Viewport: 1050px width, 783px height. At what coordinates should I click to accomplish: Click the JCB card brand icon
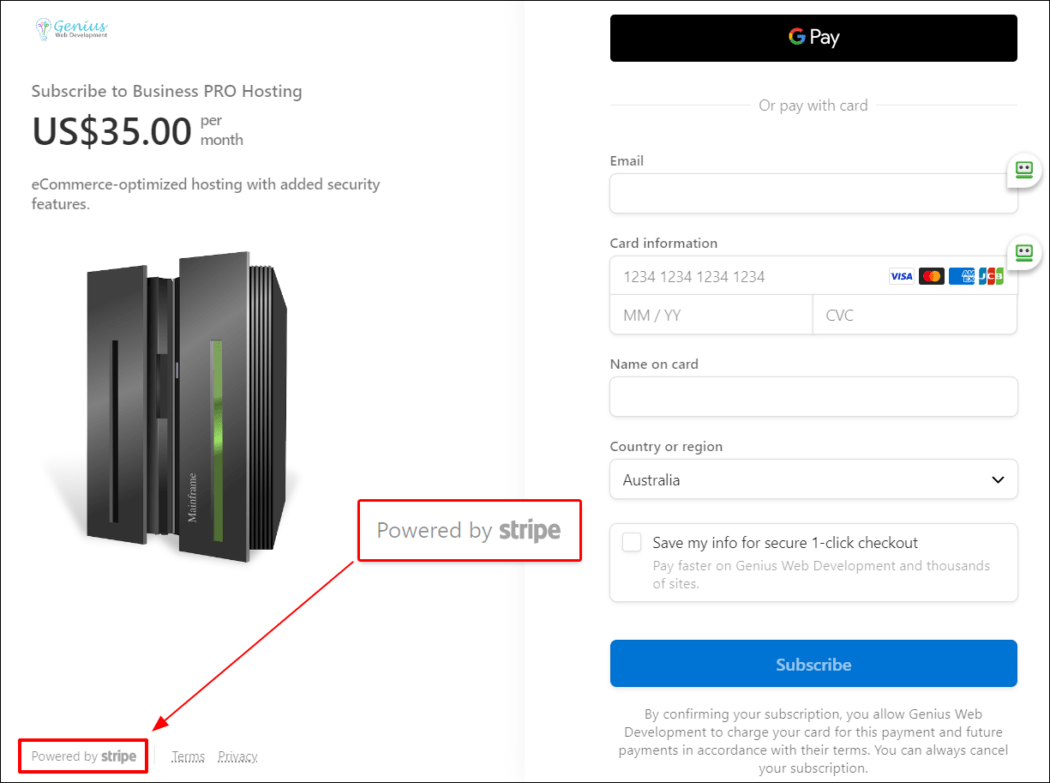point(990,276)
